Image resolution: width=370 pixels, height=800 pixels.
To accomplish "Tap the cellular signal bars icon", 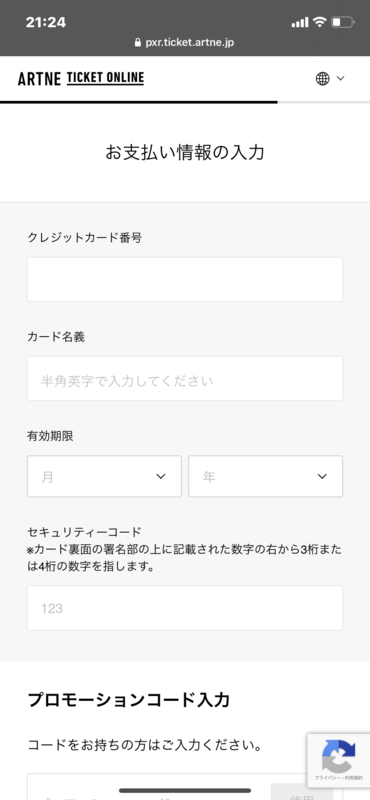I will point(300,22).
